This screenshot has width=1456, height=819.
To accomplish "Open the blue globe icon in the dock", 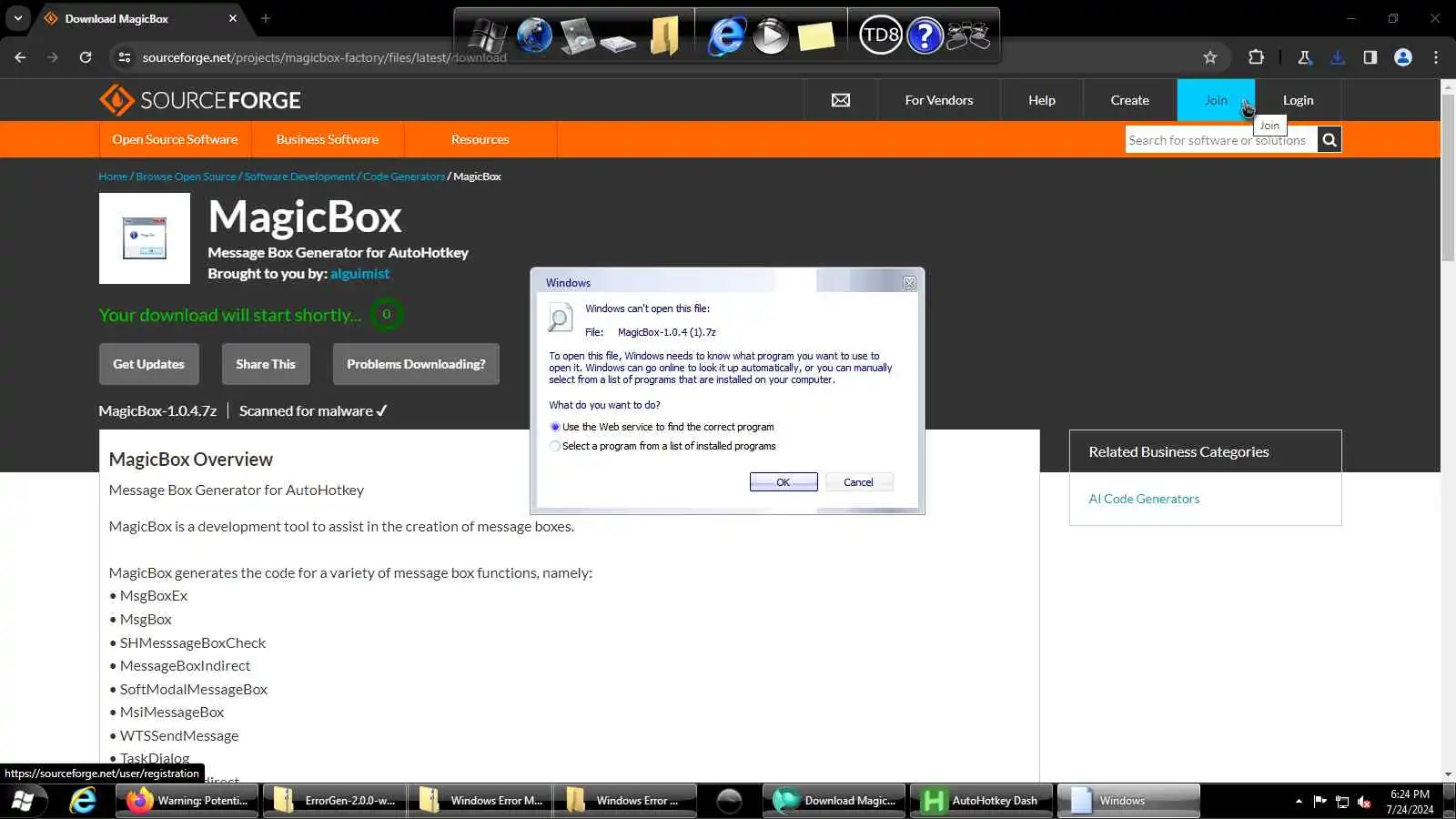I will point(534,36).
